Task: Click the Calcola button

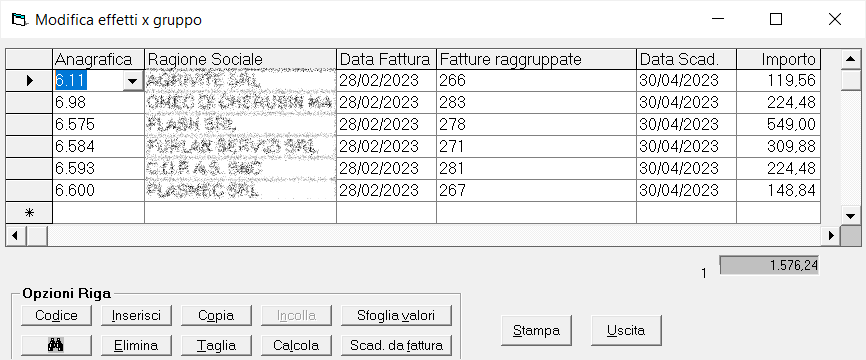Action: (297, 346)
